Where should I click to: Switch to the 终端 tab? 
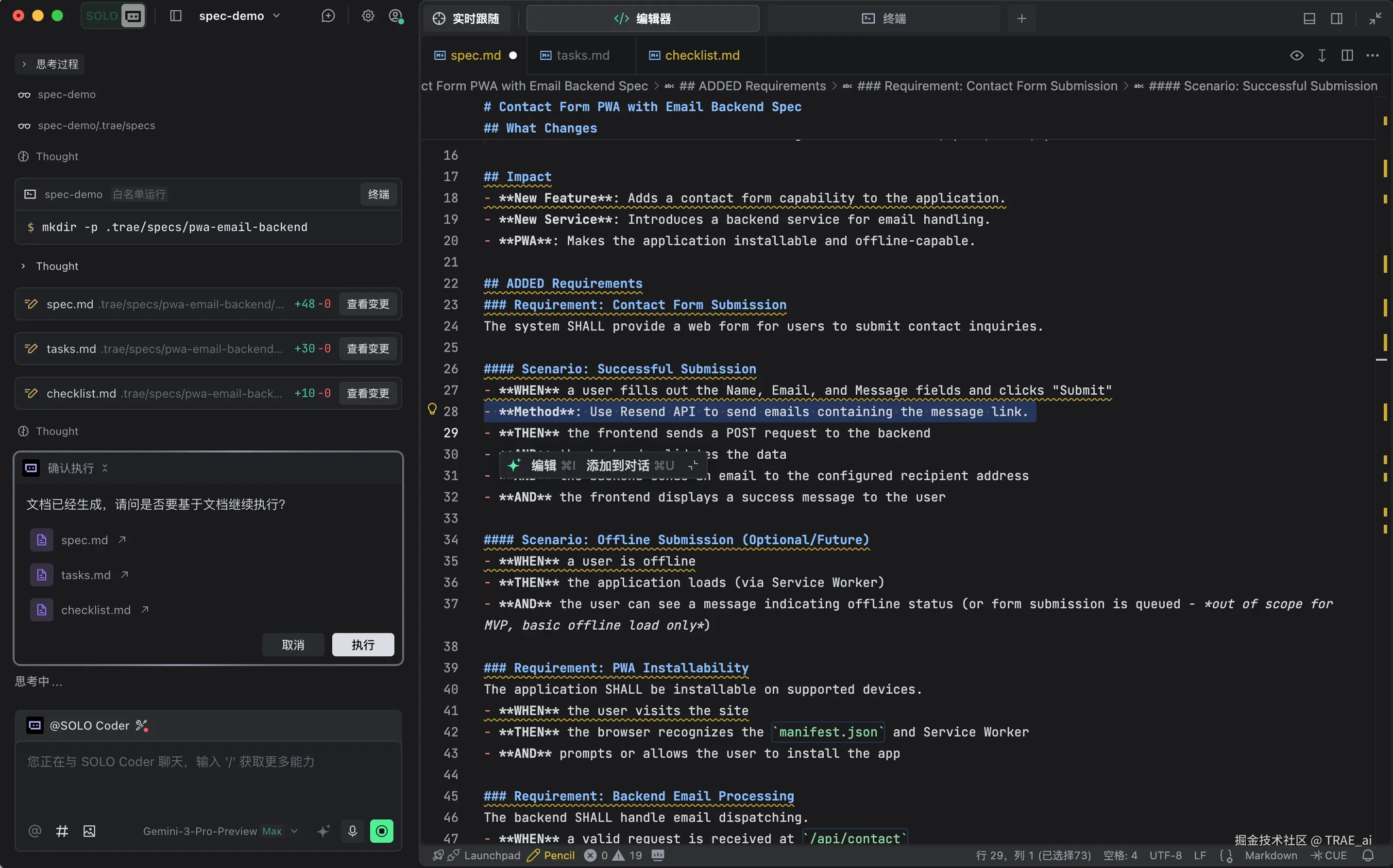coord(883,18)
